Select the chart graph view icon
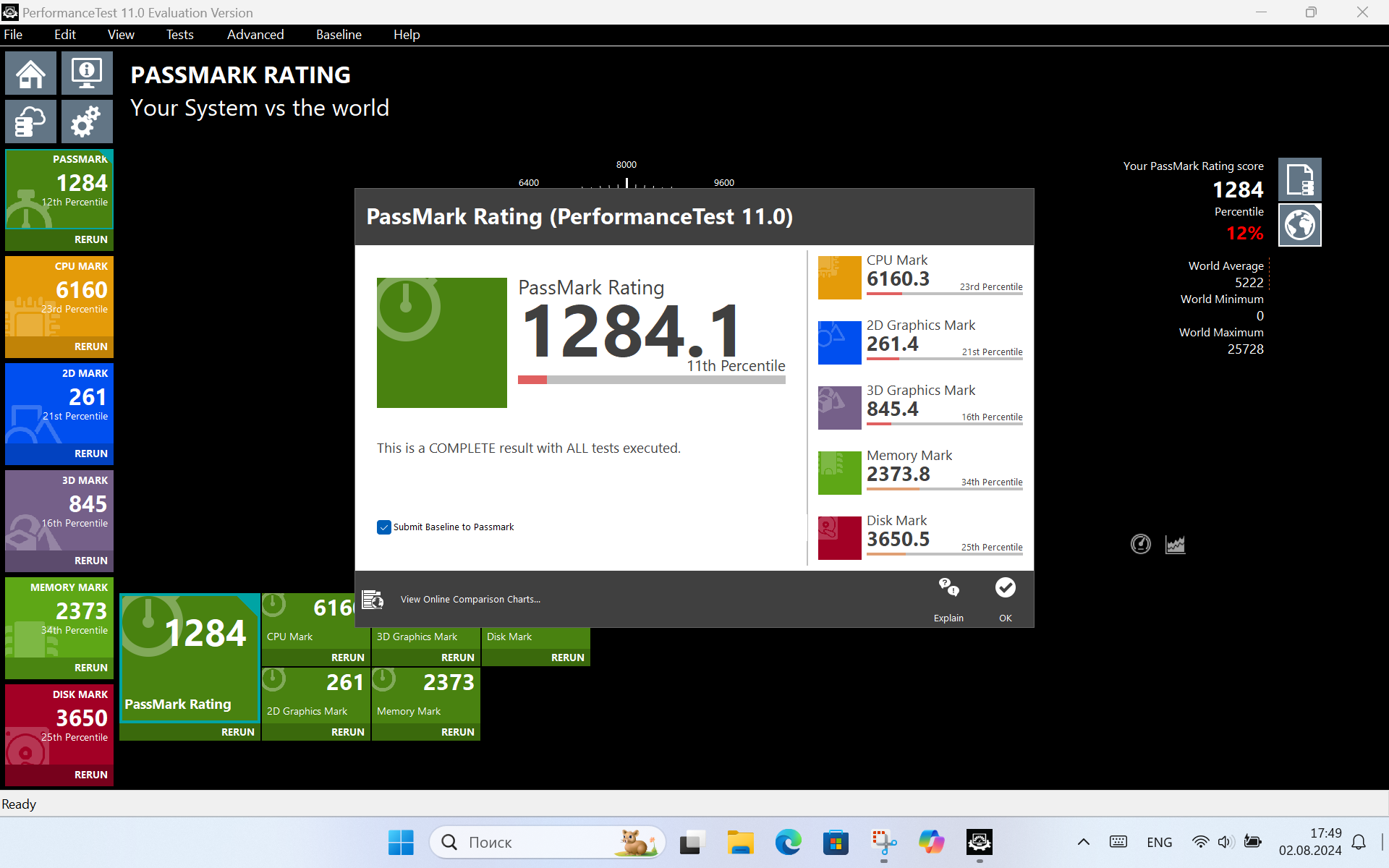This screenshot has width=1389, height=868. pos(1176,544)
